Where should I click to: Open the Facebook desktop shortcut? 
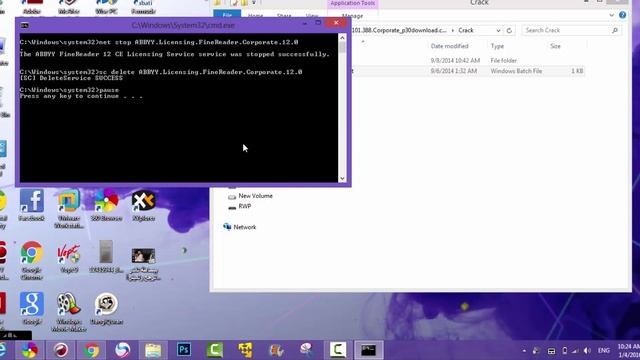pyautogui.click(x=31, y=205)
